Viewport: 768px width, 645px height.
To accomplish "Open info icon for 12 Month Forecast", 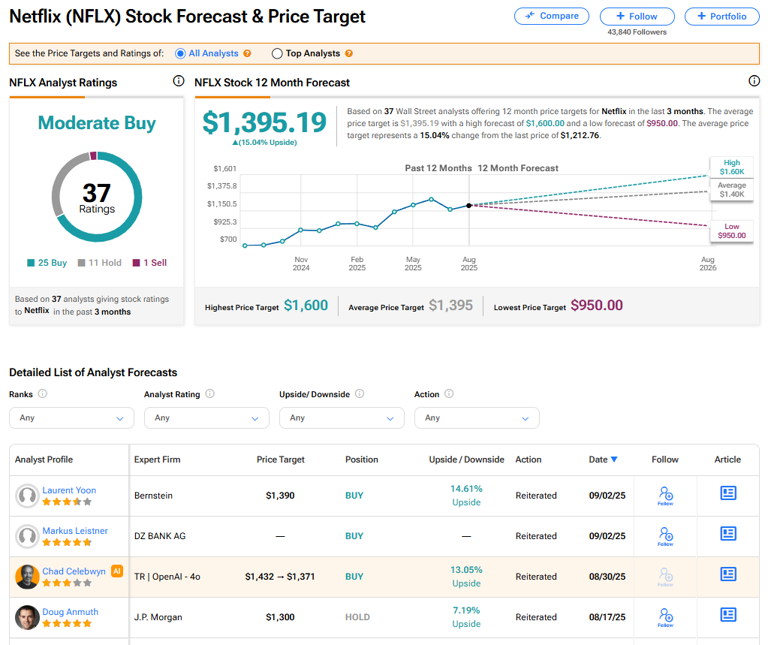I will tap(754, 81).
